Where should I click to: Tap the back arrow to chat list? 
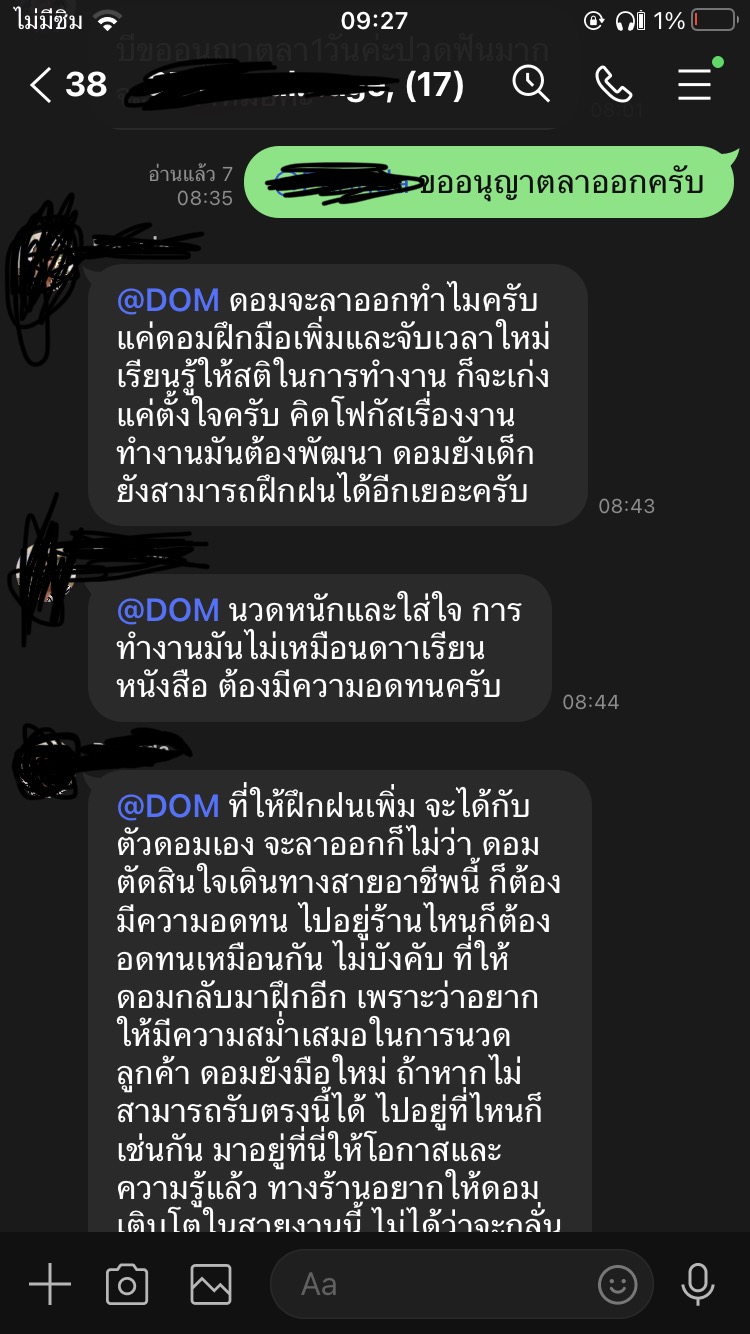(40, 85)
